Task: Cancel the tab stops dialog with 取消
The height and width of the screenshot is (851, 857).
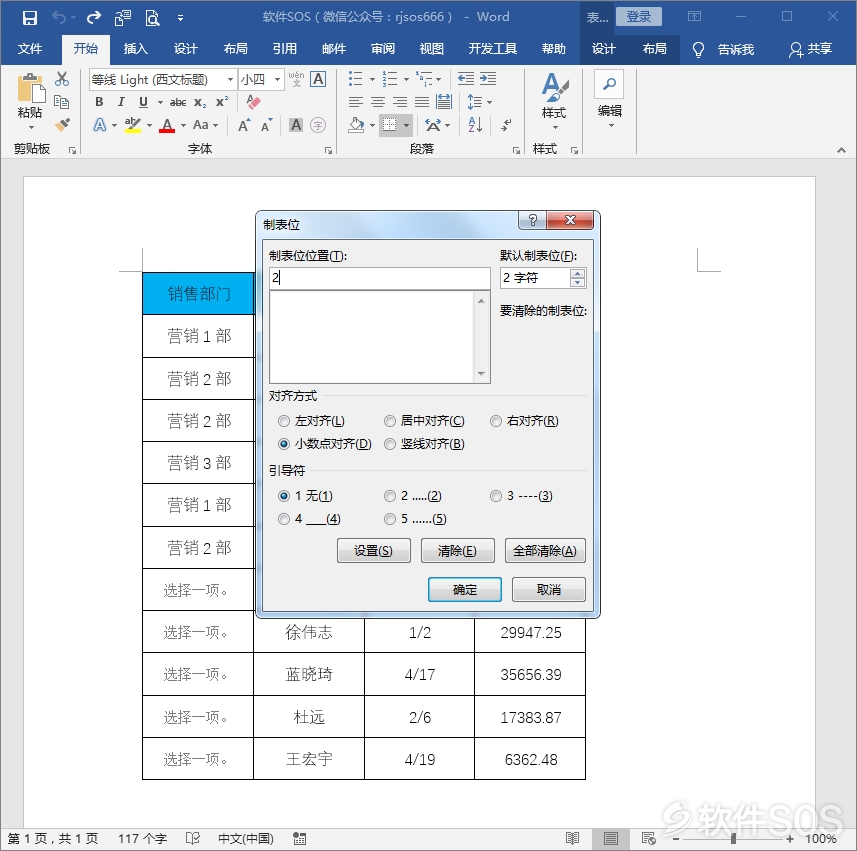Action: (x=549, y=590)
